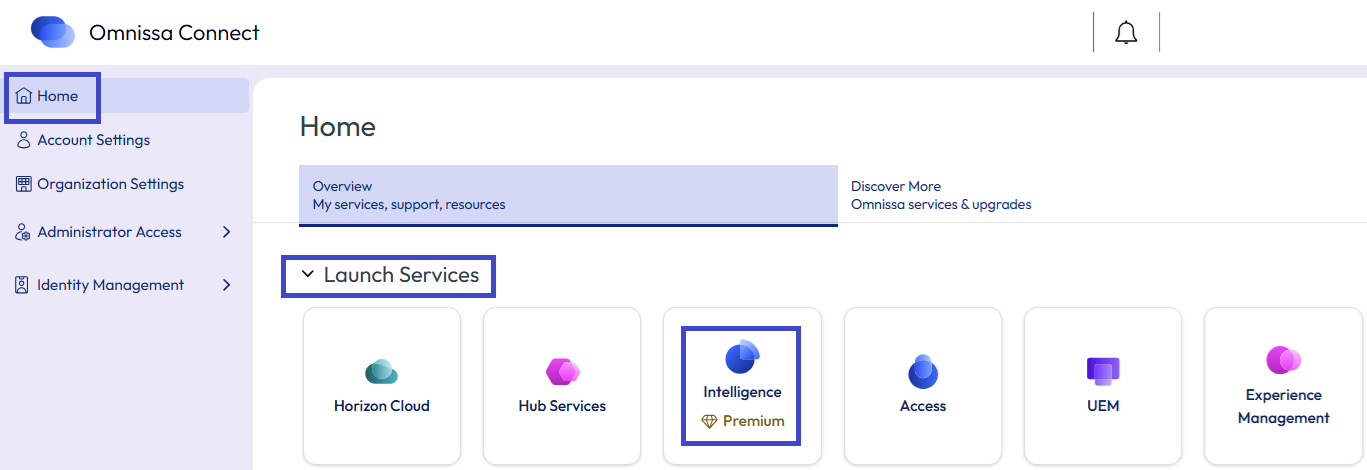Viewport: 1367px width, 470px height.
Task: Click 'Omnissa services & upgrades' text
Action: point(941,204)
